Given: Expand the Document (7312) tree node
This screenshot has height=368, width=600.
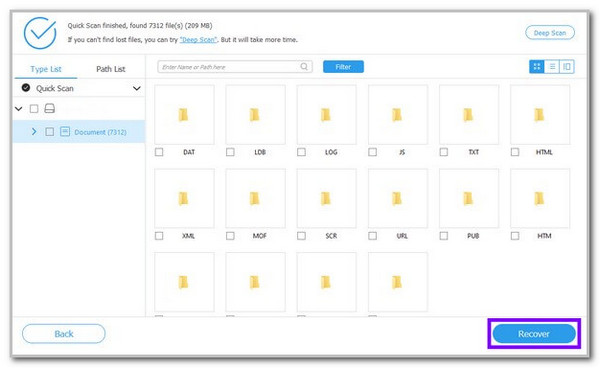Looking at the screenshot, I should coord(34,132).
